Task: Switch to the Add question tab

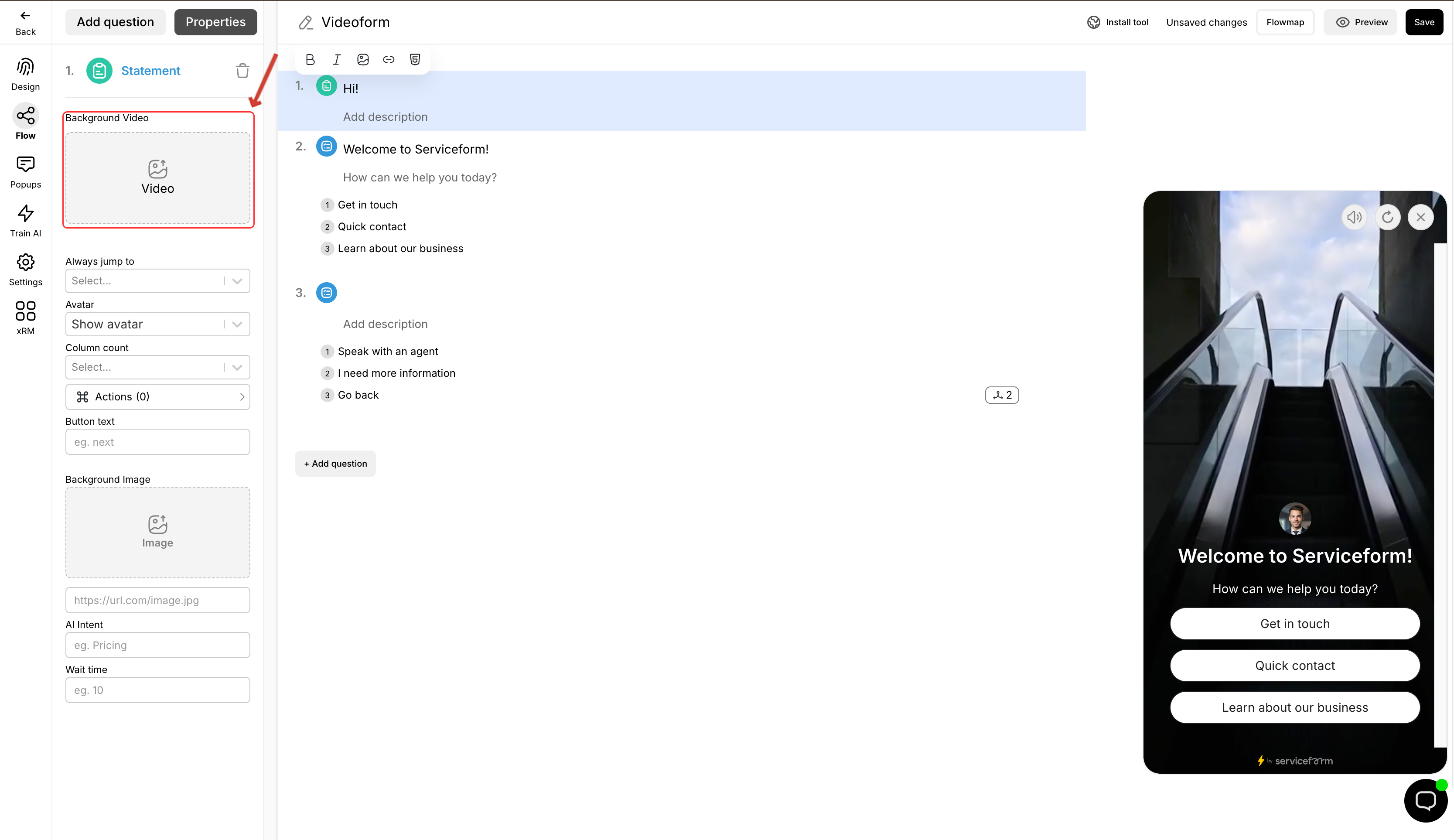Action: pos(115,22)
